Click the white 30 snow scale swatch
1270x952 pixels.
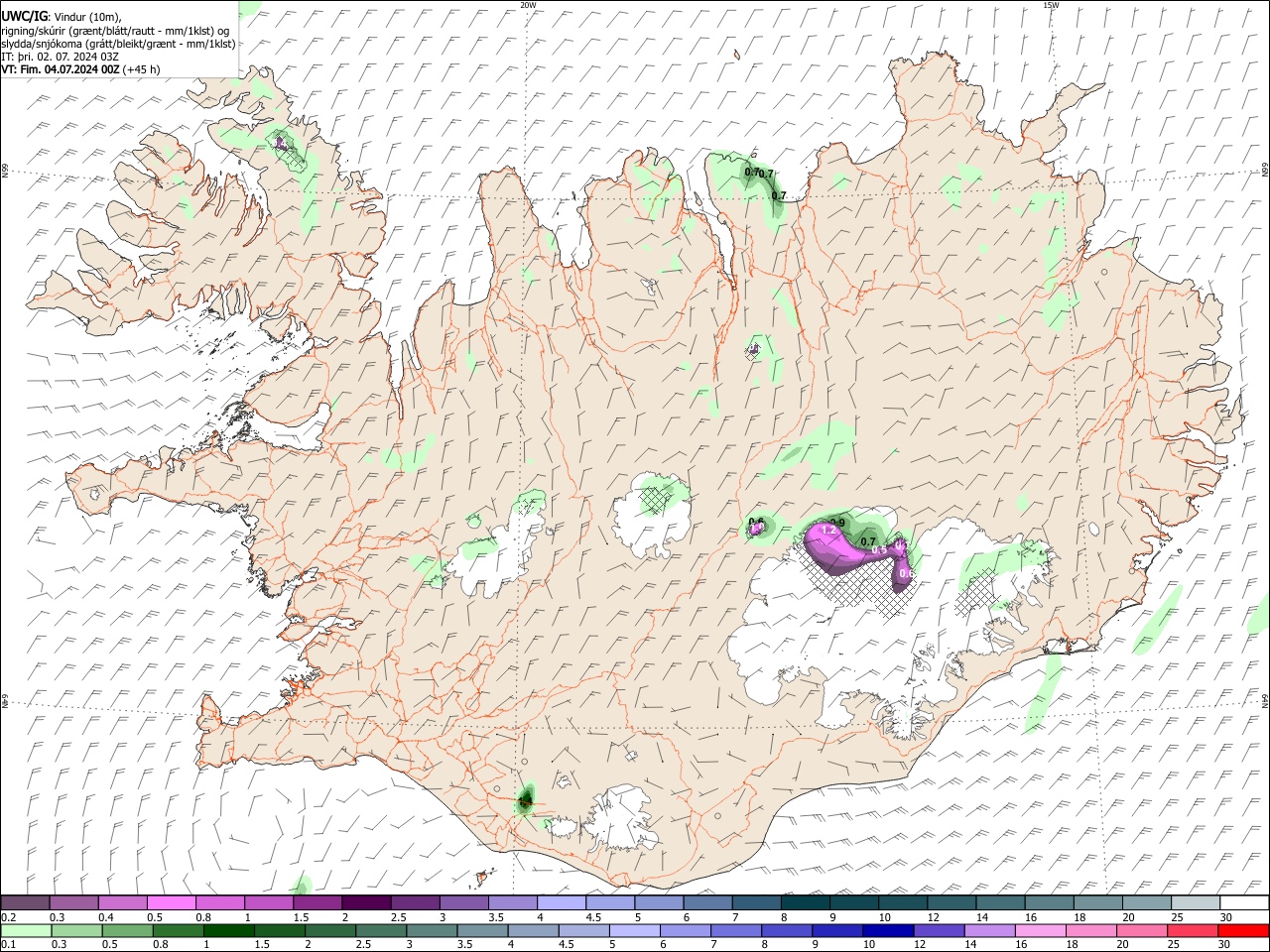(x=1245, y=903)
